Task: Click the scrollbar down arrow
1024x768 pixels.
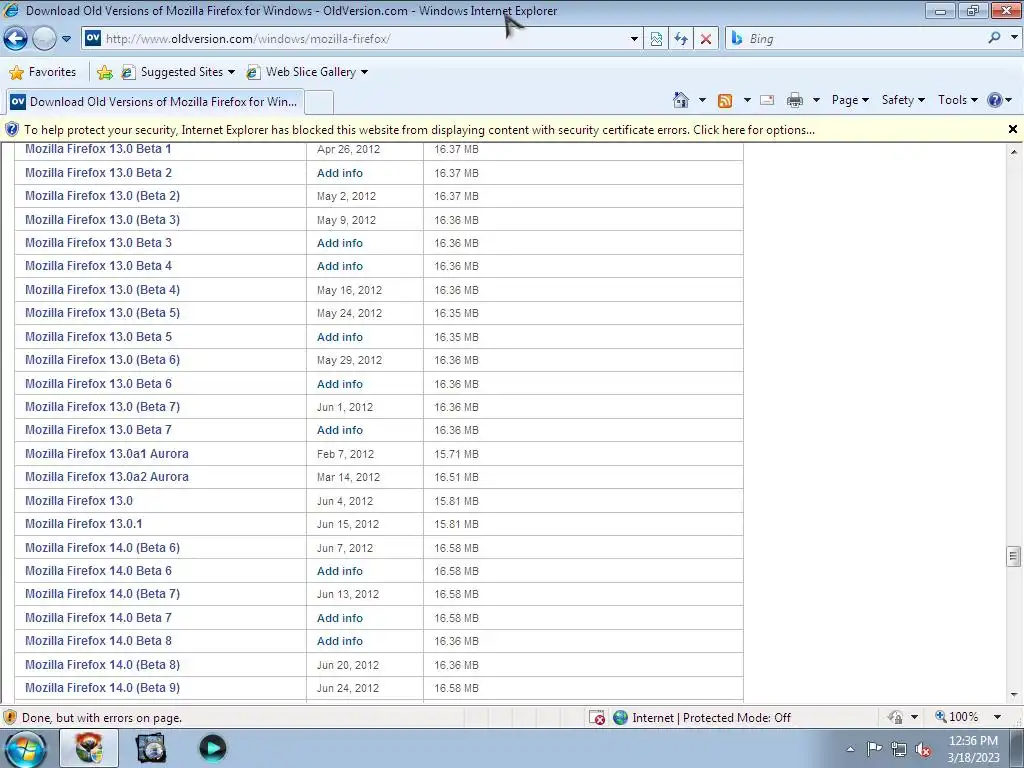Action: [x=1013, y=695]
